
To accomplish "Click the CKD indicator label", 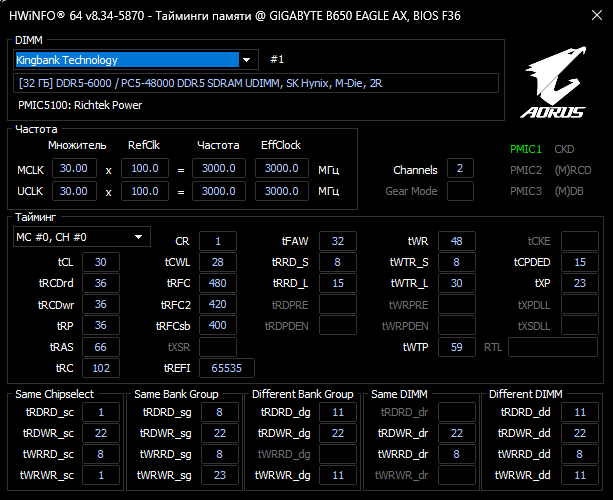I will pyautogui.click(x=564, y=149).
